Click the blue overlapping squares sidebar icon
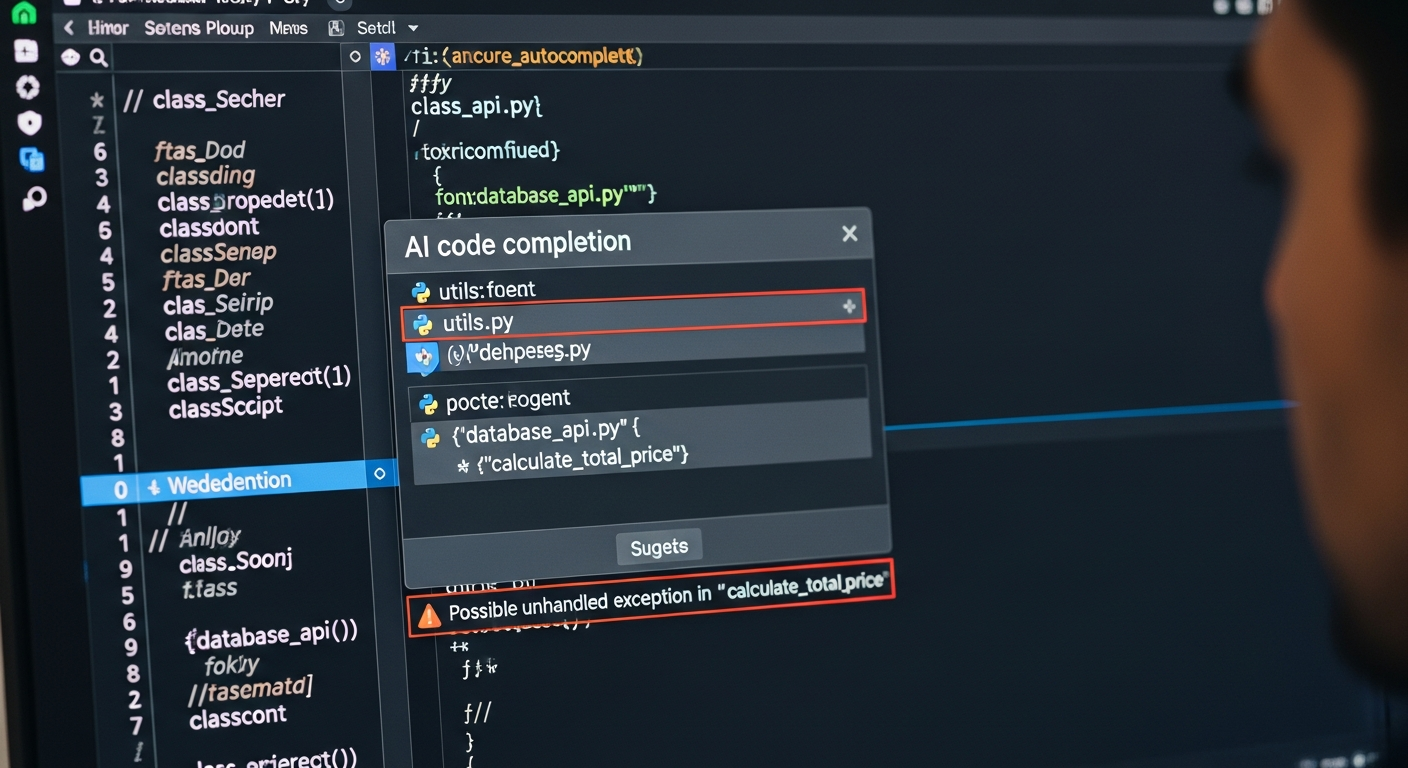 (x=32, y=159)
